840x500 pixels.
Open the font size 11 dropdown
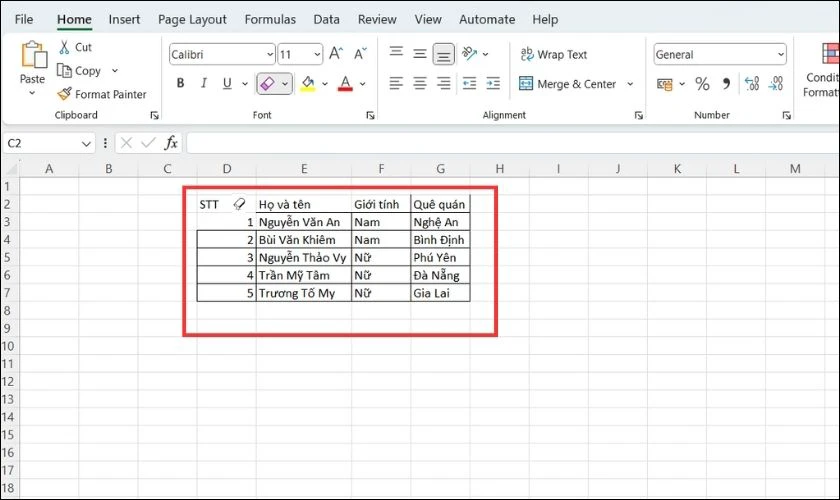pyautogui.click(x=317, y=54)
